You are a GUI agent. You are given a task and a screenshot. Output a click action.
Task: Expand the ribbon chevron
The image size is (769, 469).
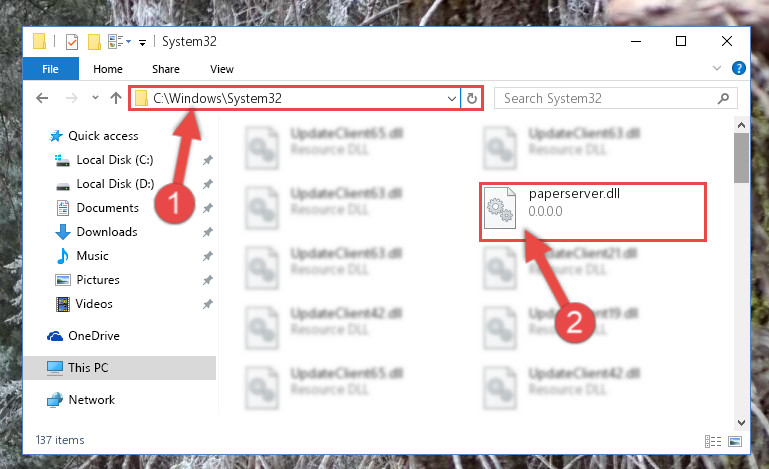click(717, 68)
